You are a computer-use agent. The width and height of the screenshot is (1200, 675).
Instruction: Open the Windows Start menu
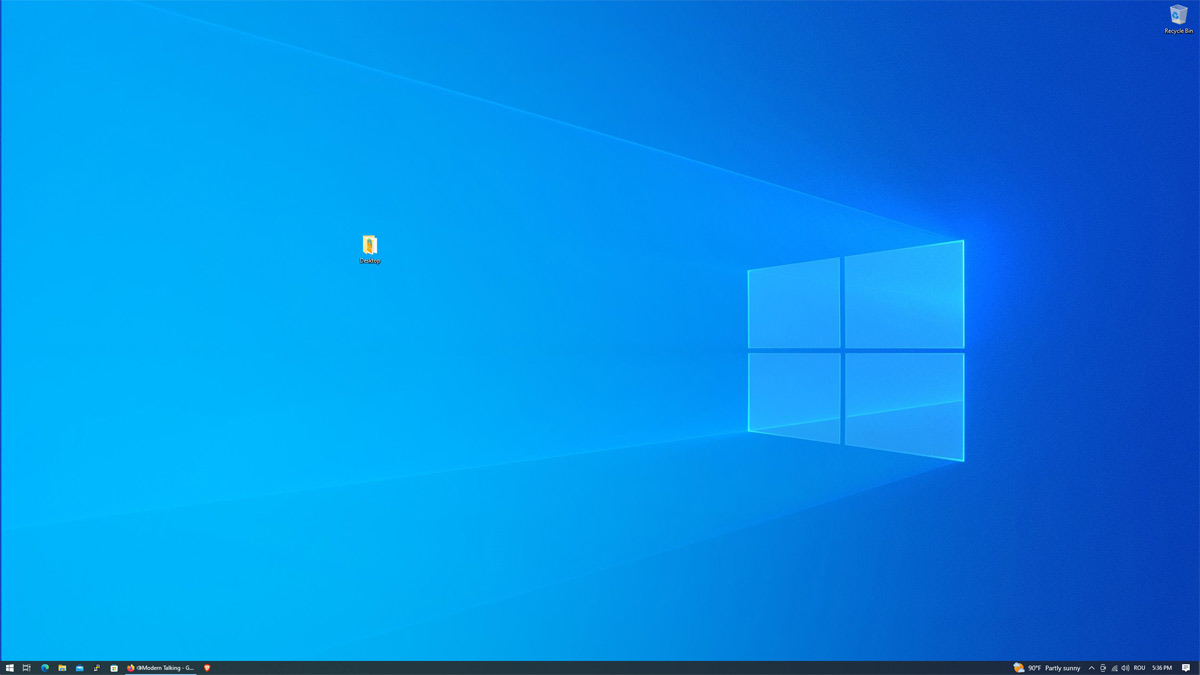coord(9,667)
